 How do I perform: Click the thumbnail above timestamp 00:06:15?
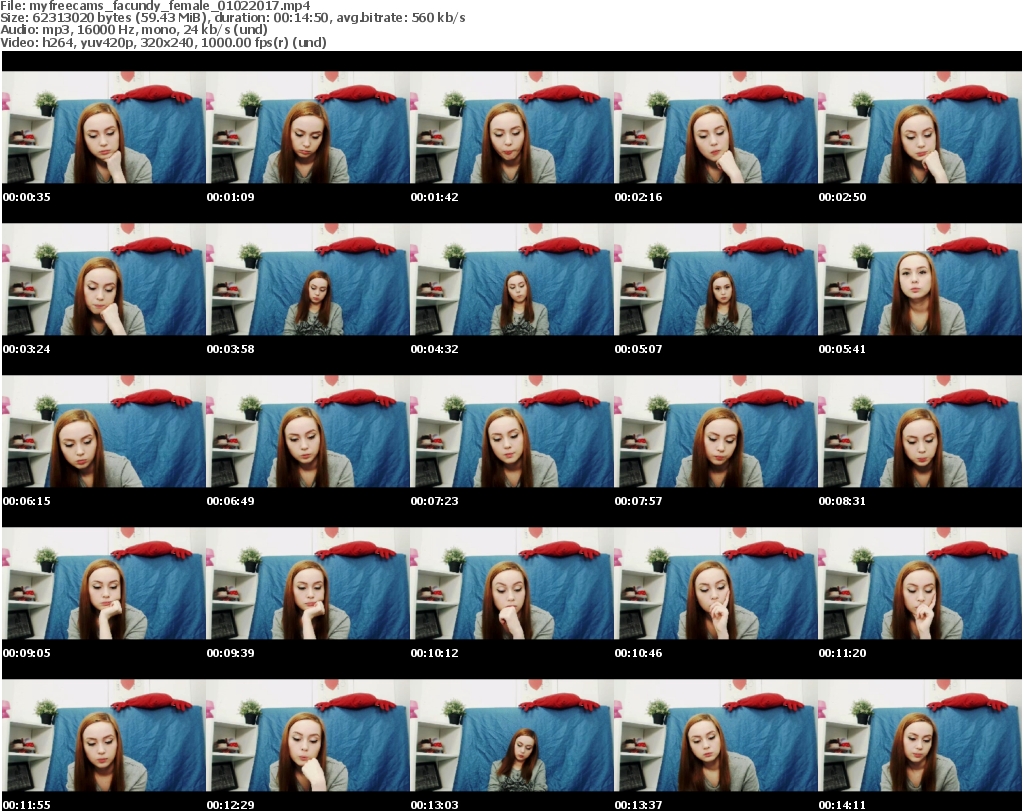coord(104,432)
